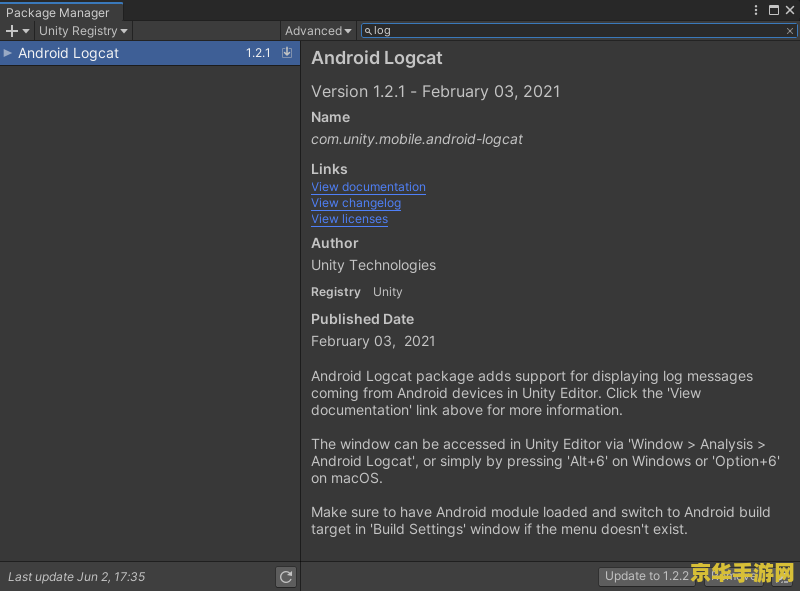Click into the package search field

pos(579,31)
